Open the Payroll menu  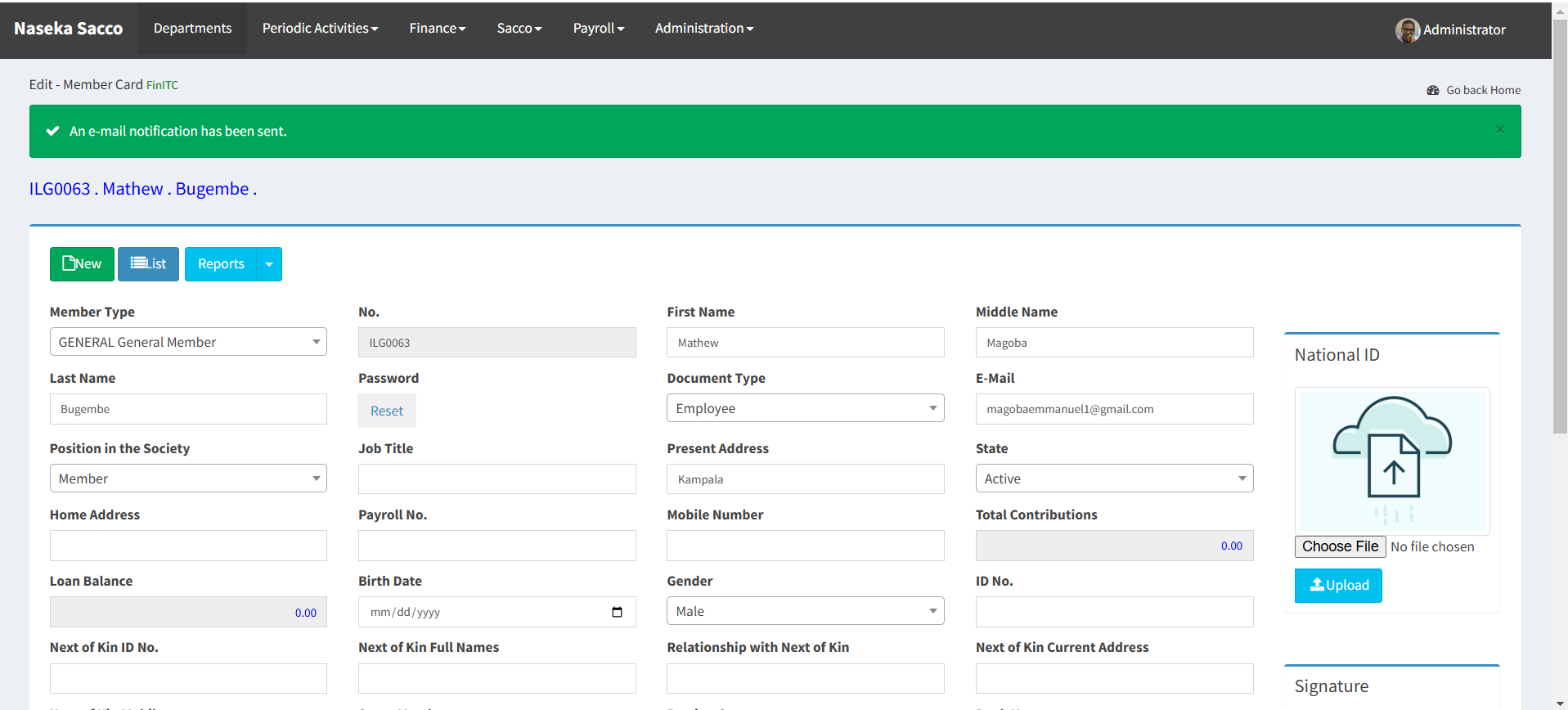click(x=598, y=29)
